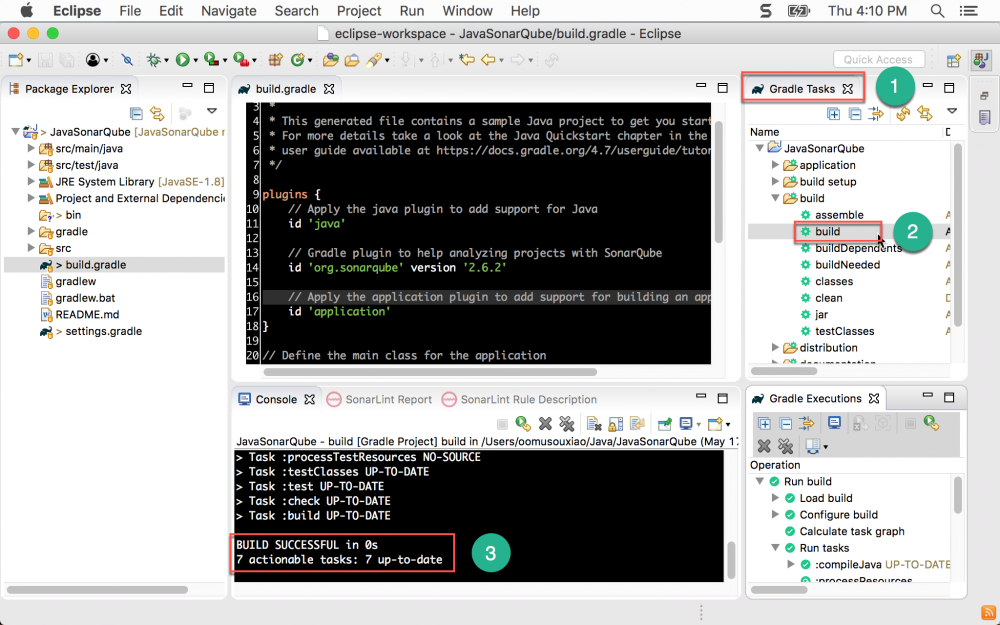Toggle Link with Editor in Package Explorer
The image size is (1000, 625).
click(157, 114)
